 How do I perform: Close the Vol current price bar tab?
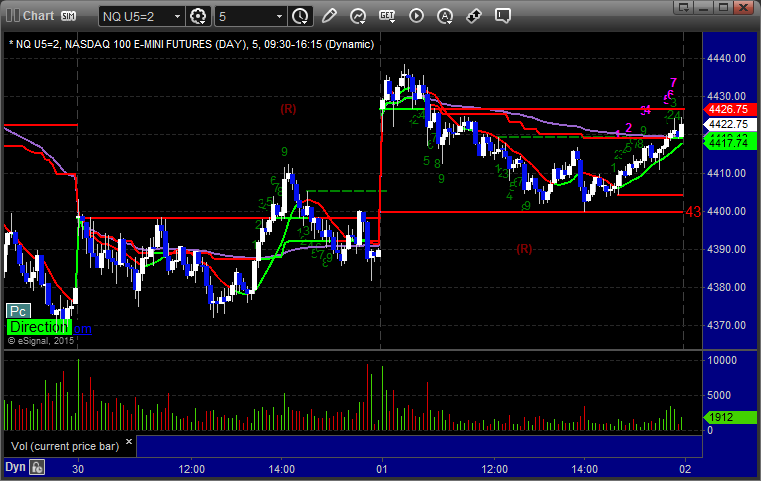click(x=129, y=442)
